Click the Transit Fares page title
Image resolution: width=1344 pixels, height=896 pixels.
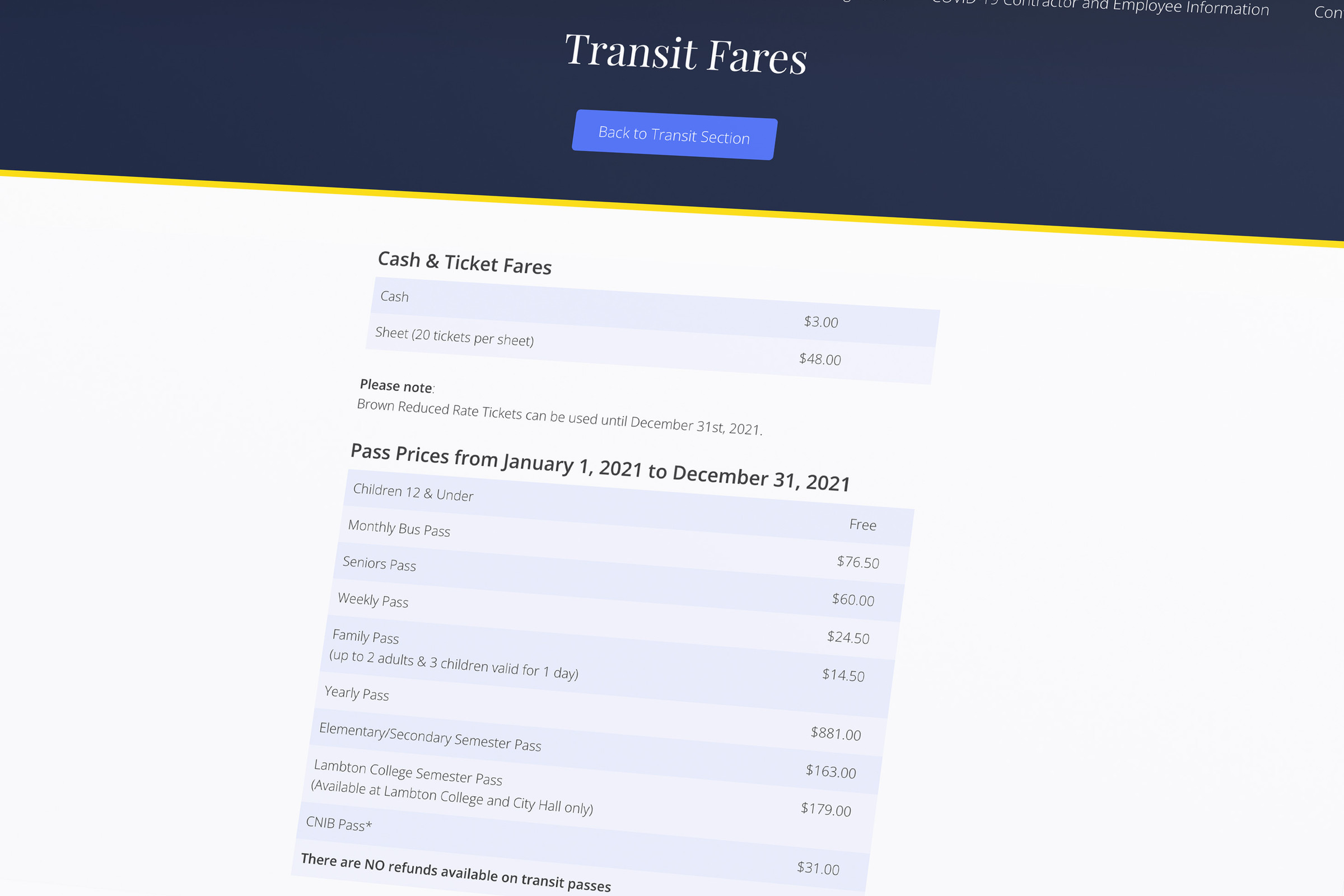click(x=685, y=54)
